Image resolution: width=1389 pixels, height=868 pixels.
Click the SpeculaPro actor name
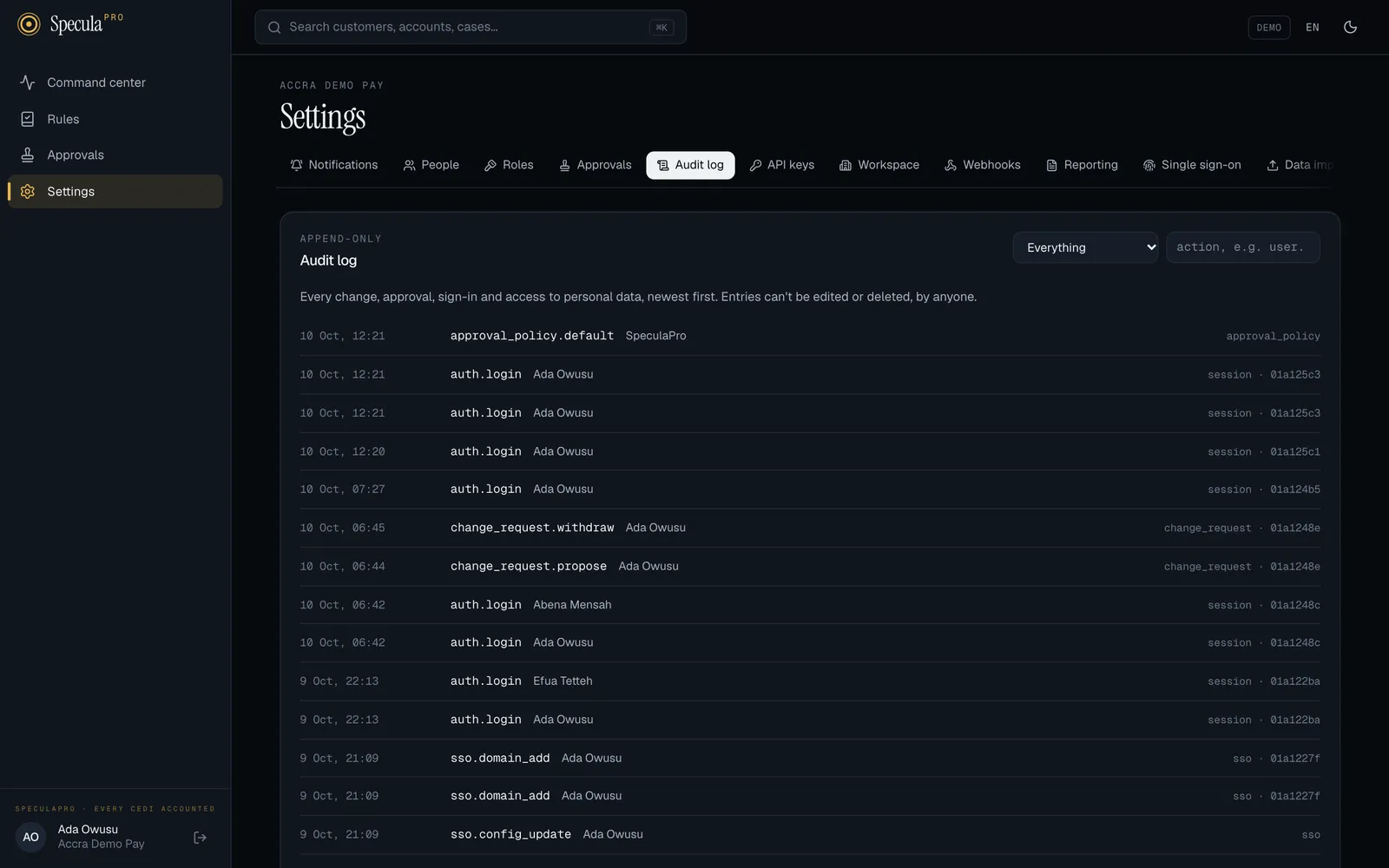tap(655, 336)
